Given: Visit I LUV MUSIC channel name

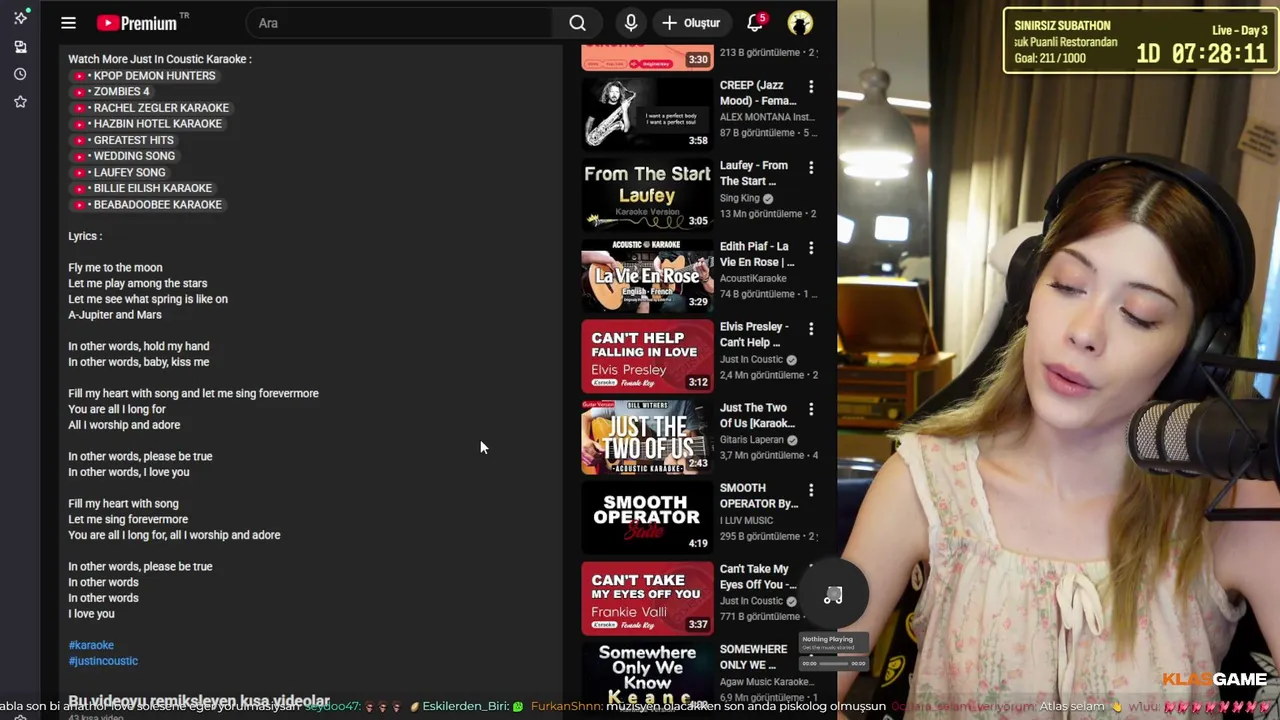Looking at the screenshot, I should [746, 520].
